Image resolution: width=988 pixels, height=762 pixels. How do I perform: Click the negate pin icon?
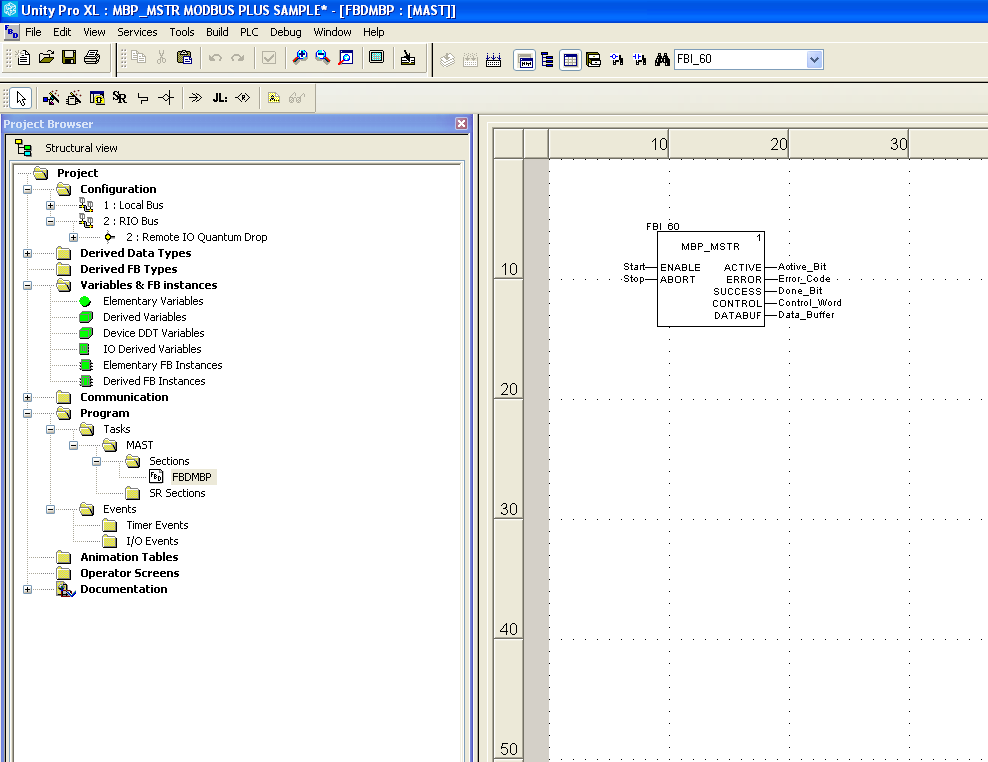pyautogui.click(x=166, y=98)
